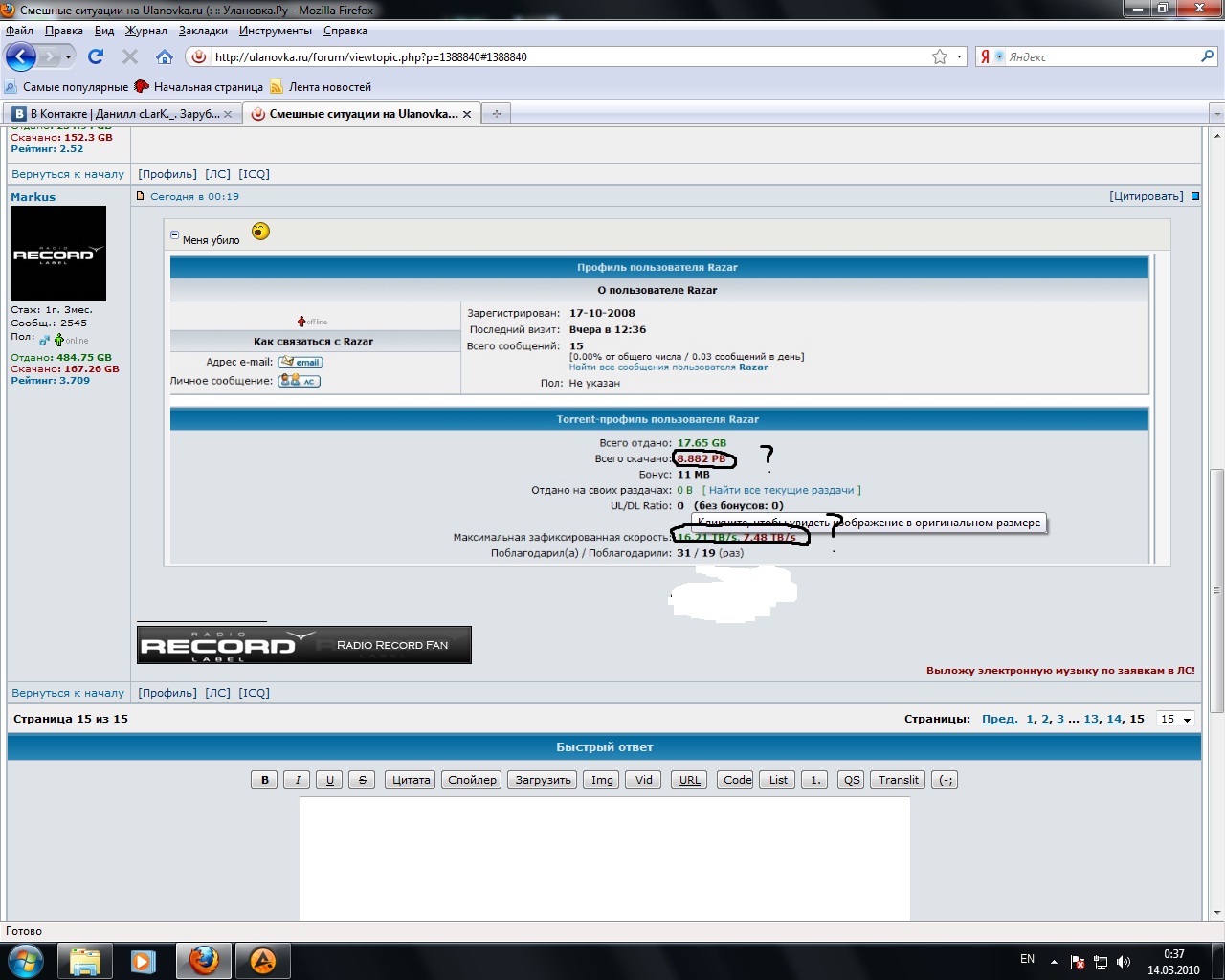Click the Загрузить upload button
Viewport: 1225px width, 980px height.
544,780
